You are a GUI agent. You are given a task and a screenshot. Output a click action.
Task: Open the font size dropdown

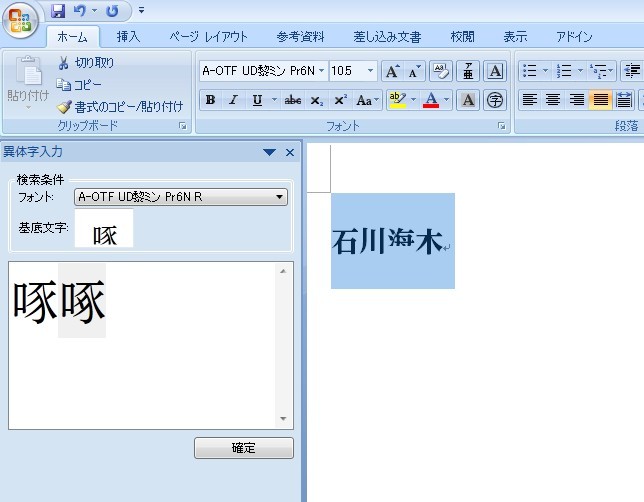(x=370, y=71)
